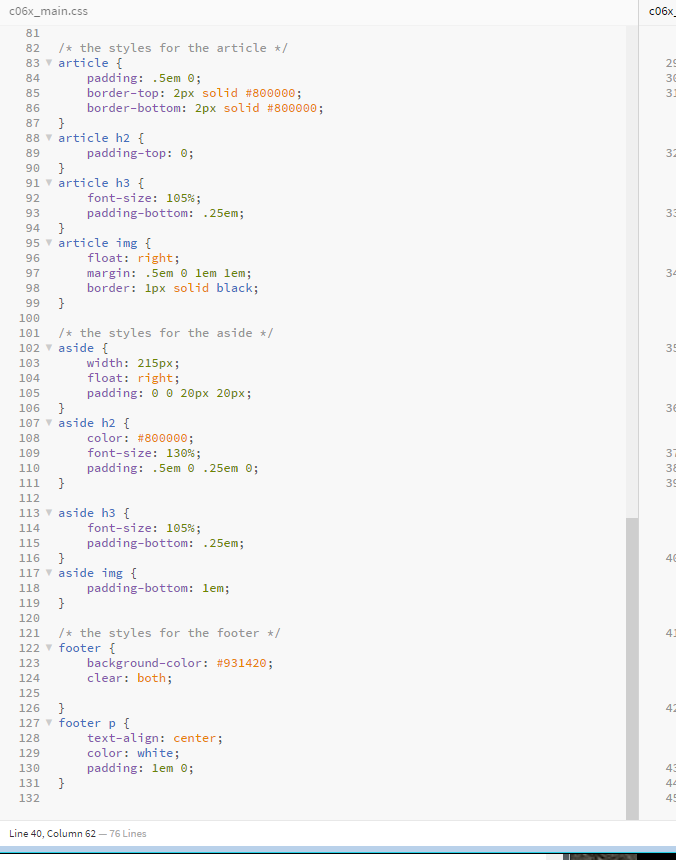Click 'margin: .5em 0 1em 1em' declaration
Image resolution: width=676 pixels, height=860 pixels.
169,273
